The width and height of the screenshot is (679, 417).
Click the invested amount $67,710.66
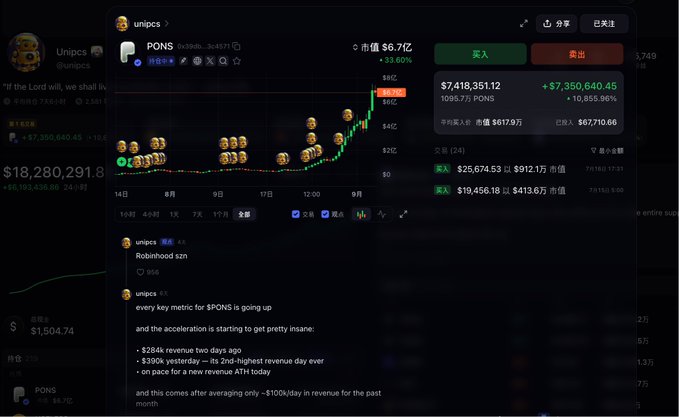click(597, 122)
